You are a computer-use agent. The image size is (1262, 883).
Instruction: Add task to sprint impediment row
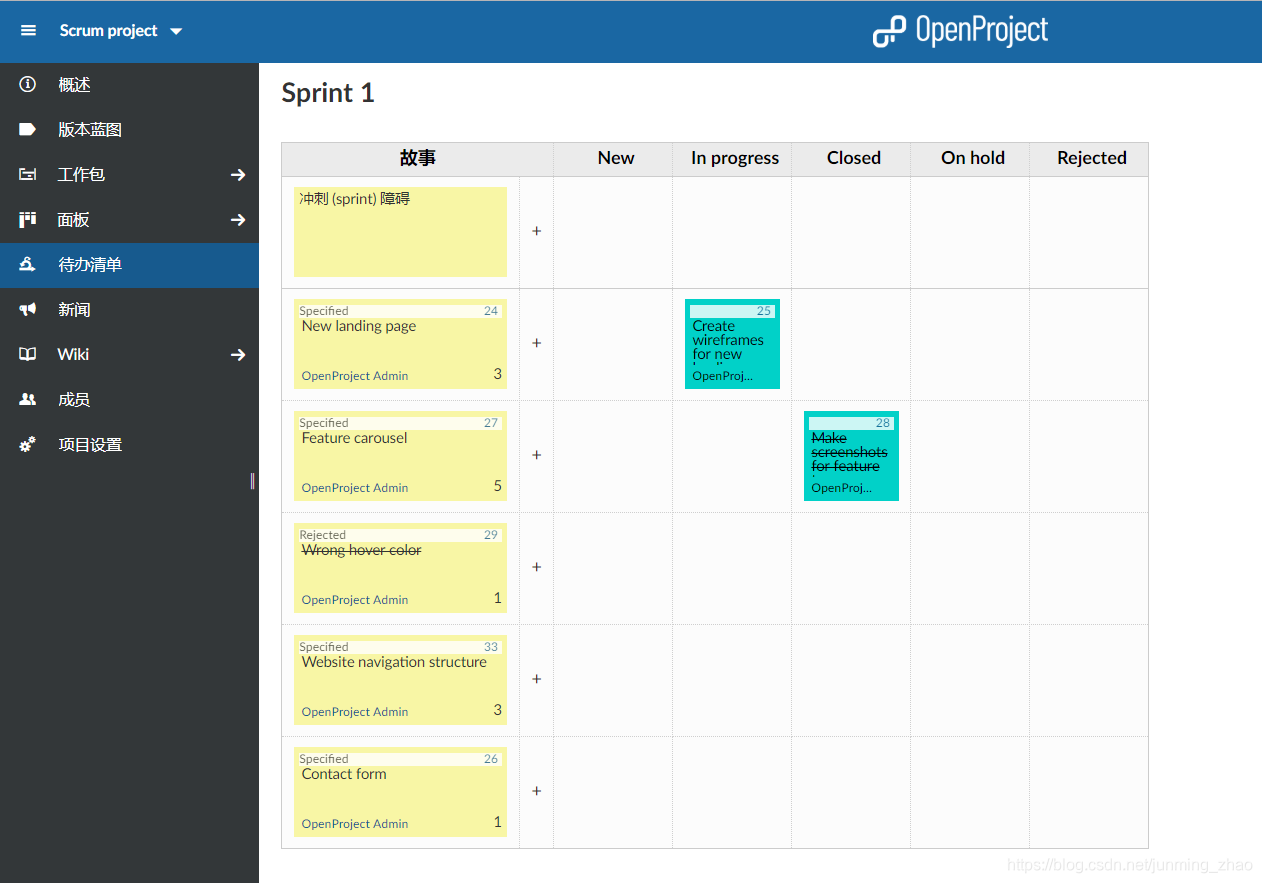(536, 231)
